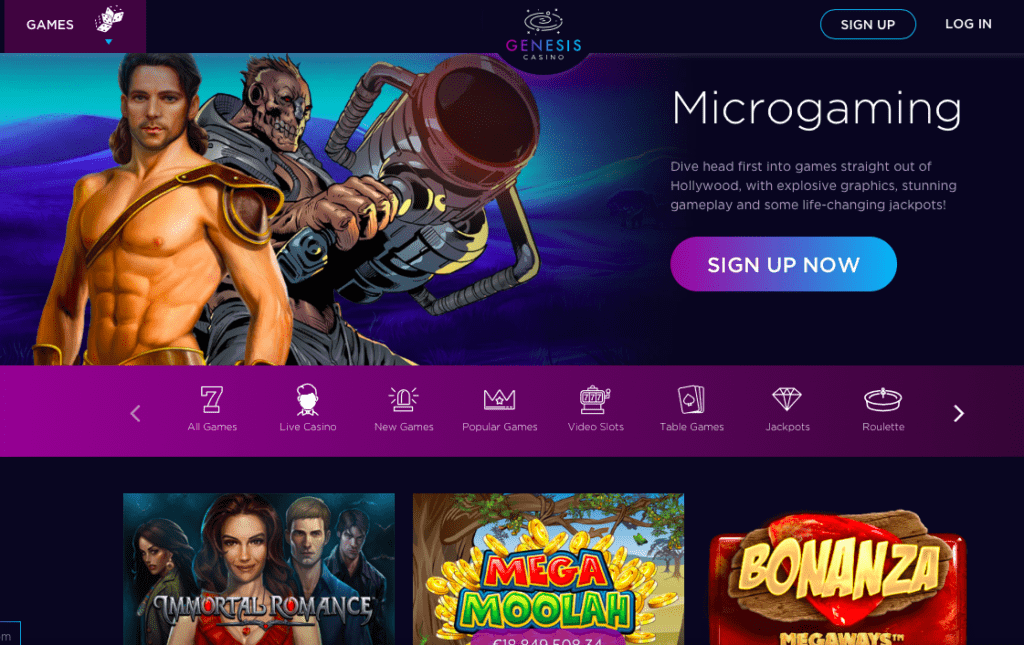Screen dimensions: 1024x645
Task: Select the Jackpots diamond icon
Action: pyautogui.click(x=787, y=399)
